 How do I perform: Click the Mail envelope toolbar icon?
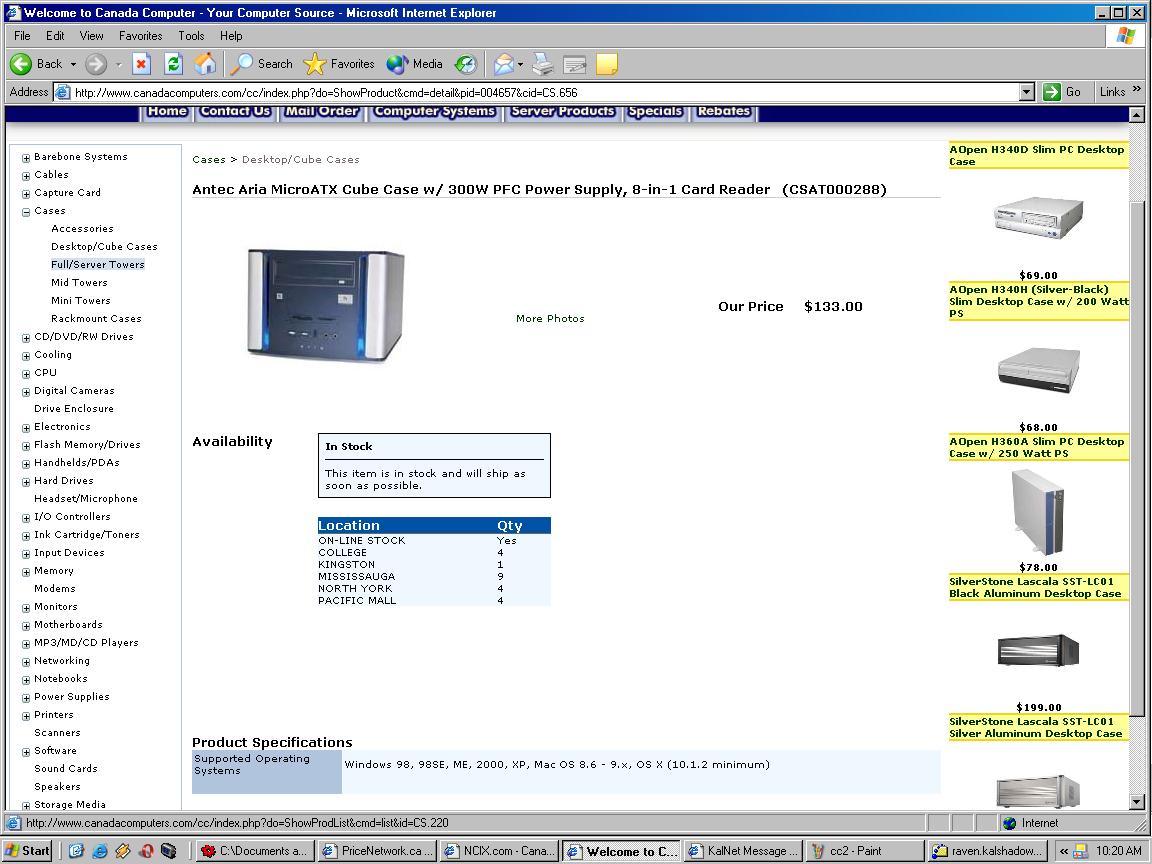pyautogui.click(x=504, y=64)
